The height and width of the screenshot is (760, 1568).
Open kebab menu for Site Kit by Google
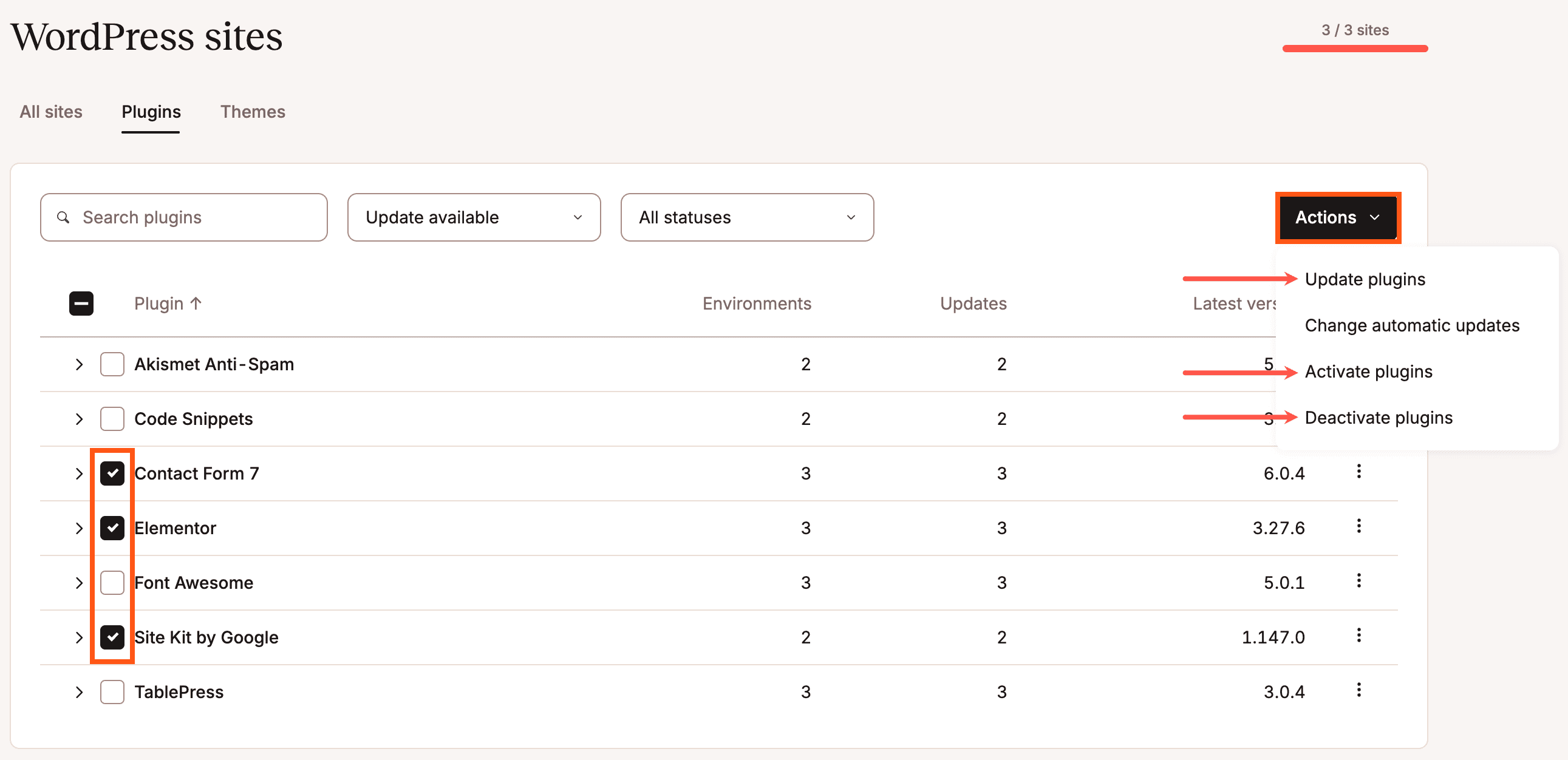pyautogui.click(x=1358, y=636)
